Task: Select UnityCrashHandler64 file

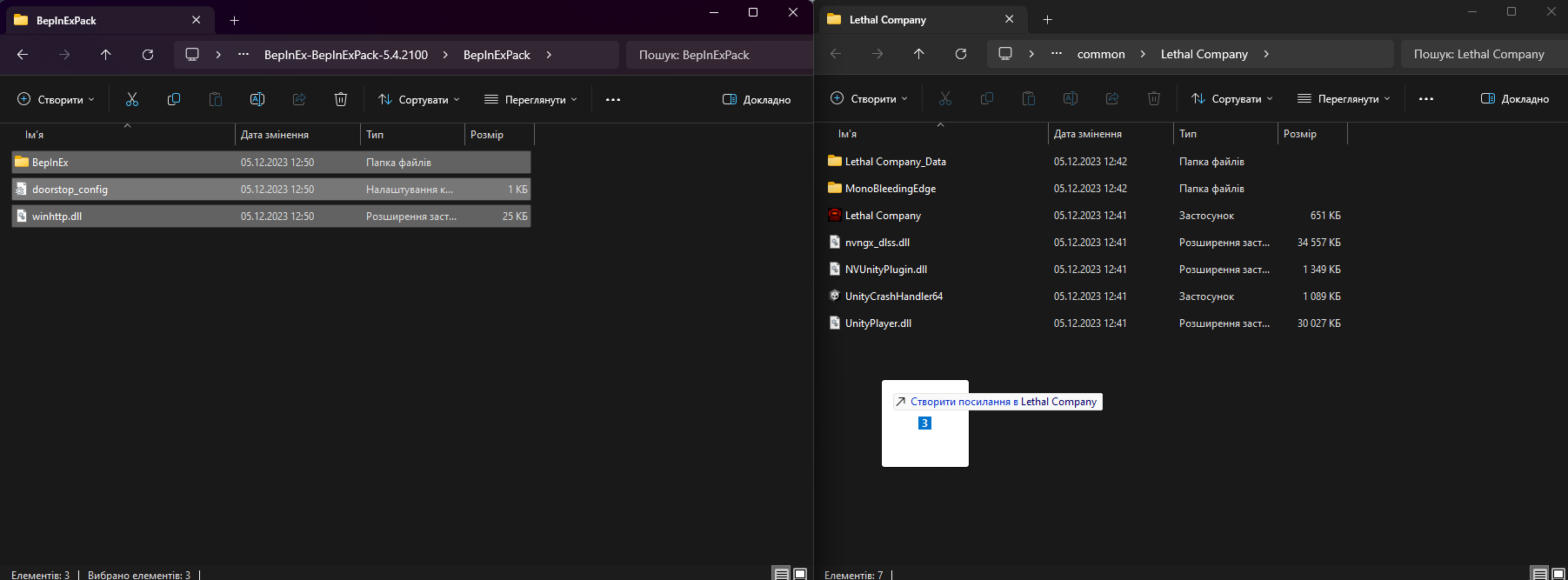Action: point(1084,297)
